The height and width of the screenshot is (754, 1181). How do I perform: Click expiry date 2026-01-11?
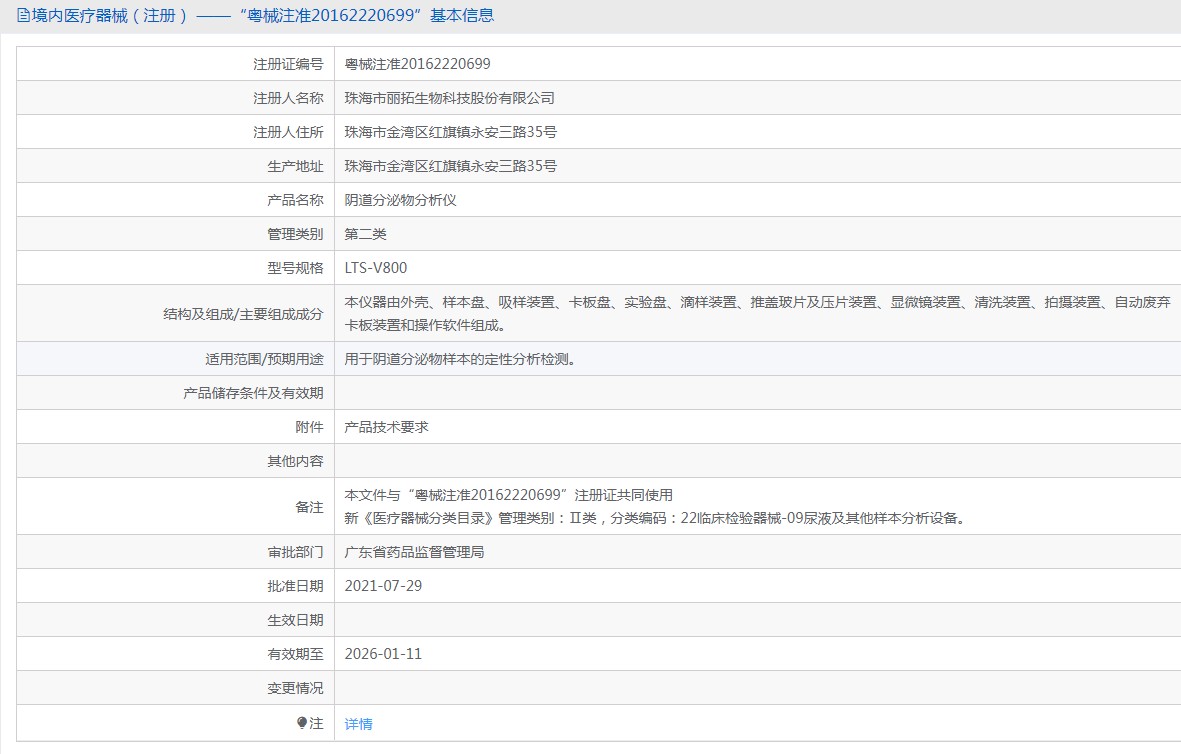(383, 654)
